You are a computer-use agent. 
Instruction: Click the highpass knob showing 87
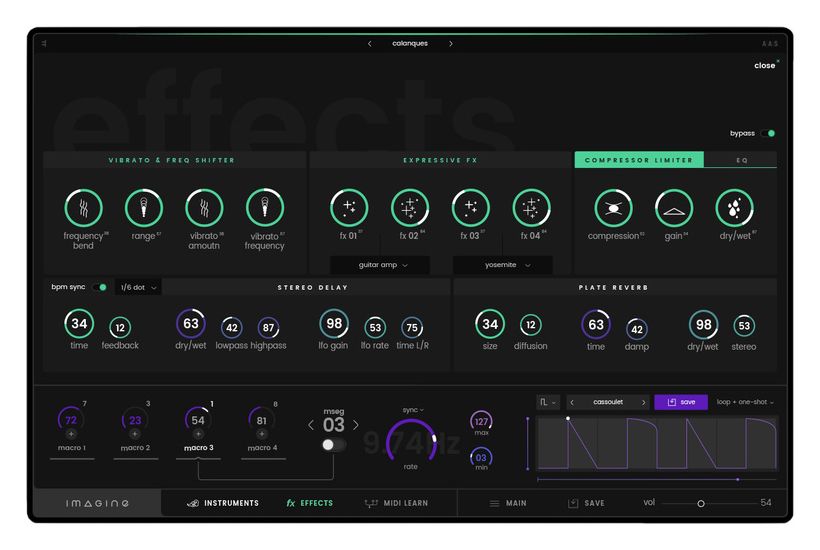click(x=268, y=328)
